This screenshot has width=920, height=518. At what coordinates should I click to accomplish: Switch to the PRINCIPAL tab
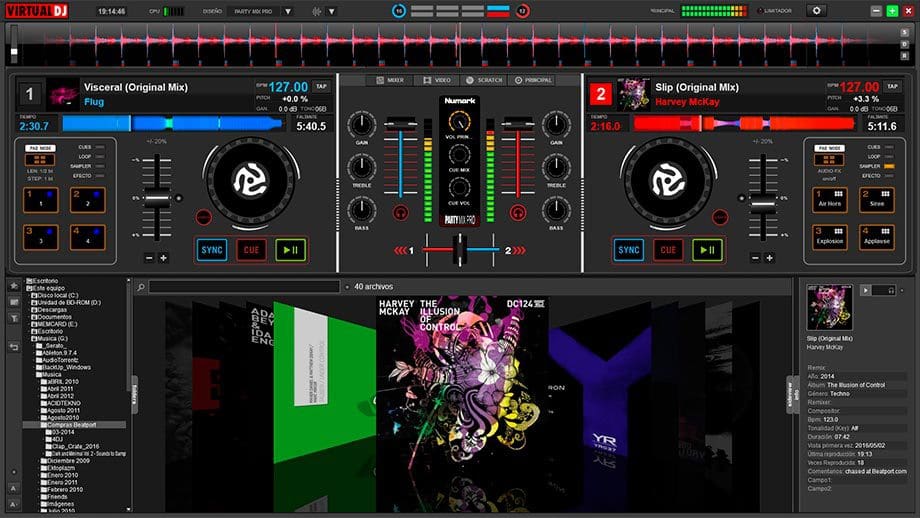click(533, 80)
